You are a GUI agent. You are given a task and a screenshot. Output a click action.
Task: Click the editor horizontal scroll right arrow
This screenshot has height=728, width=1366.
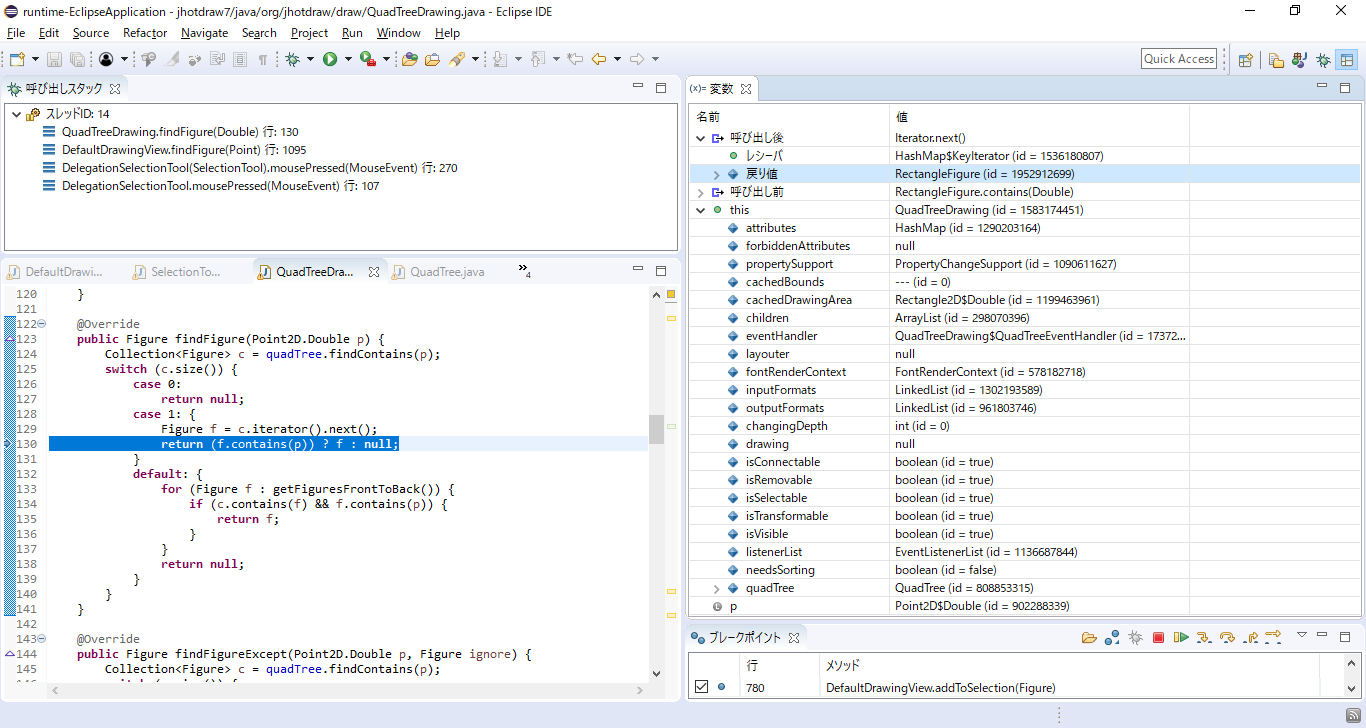click(x=641, y=690)
